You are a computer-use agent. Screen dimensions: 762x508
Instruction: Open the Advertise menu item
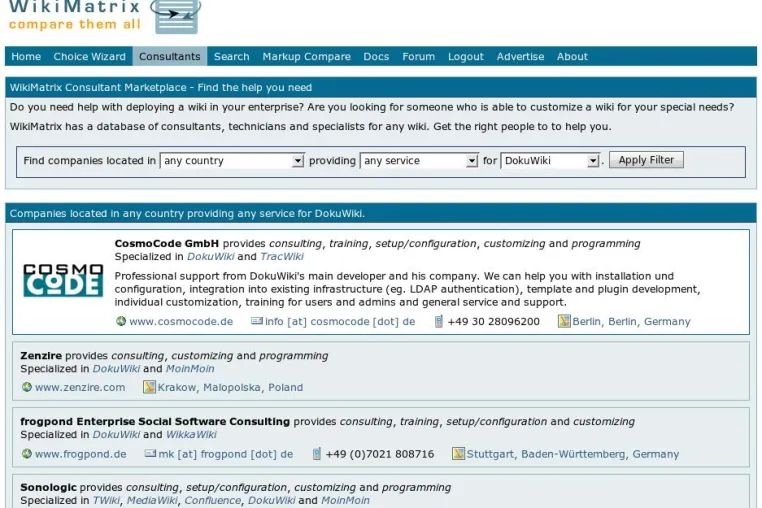point(520,56)
